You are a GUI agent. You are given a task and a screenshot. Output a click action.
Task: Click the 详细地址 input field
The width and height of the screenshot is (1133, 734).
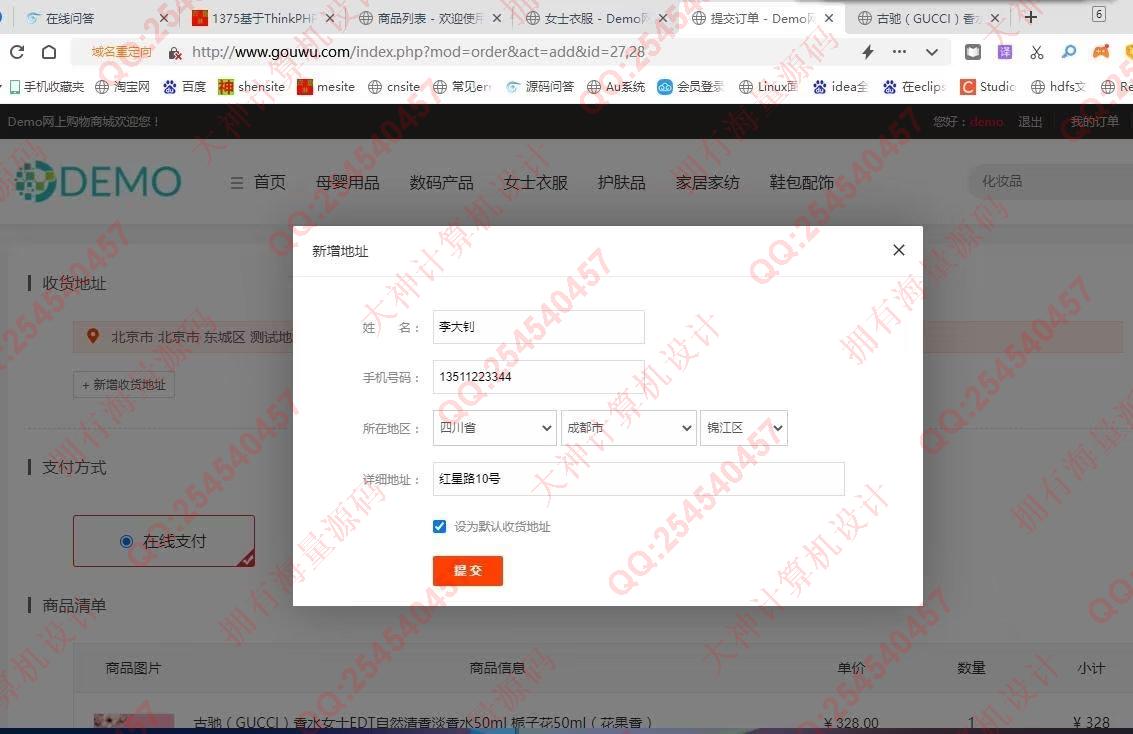[639, 478]
